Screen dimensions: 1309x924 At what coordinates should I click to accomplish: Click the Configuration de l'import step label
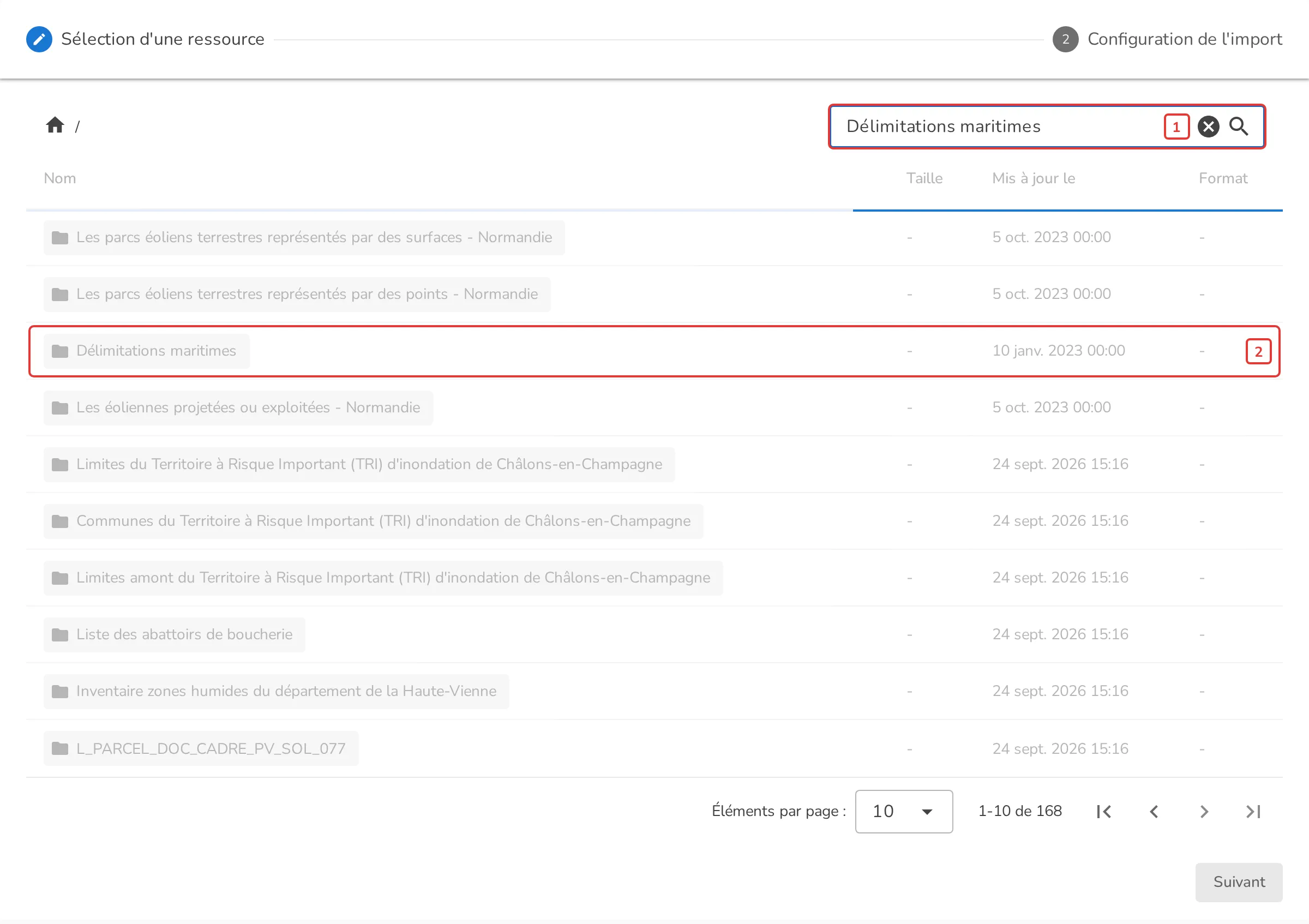pos(1185,39)
